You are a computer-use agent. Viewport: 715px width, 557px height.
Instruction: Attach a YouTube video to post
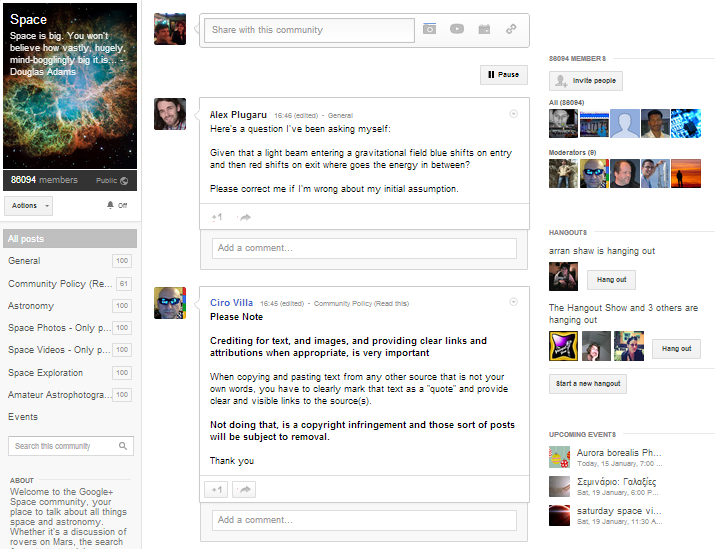click(456, 29)
